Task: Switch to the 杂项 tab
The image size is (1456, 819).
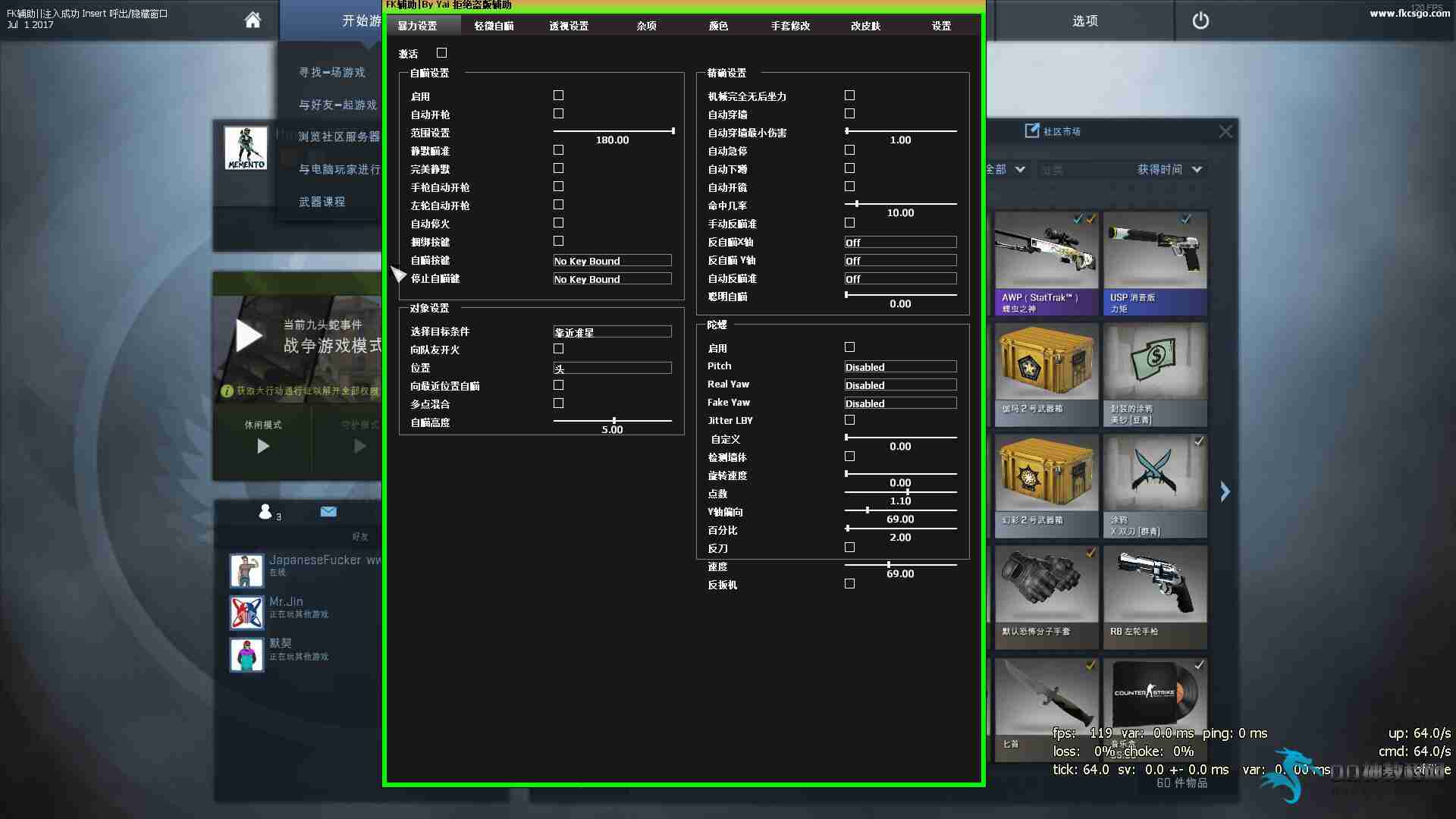Action: (x=647, y=26)
